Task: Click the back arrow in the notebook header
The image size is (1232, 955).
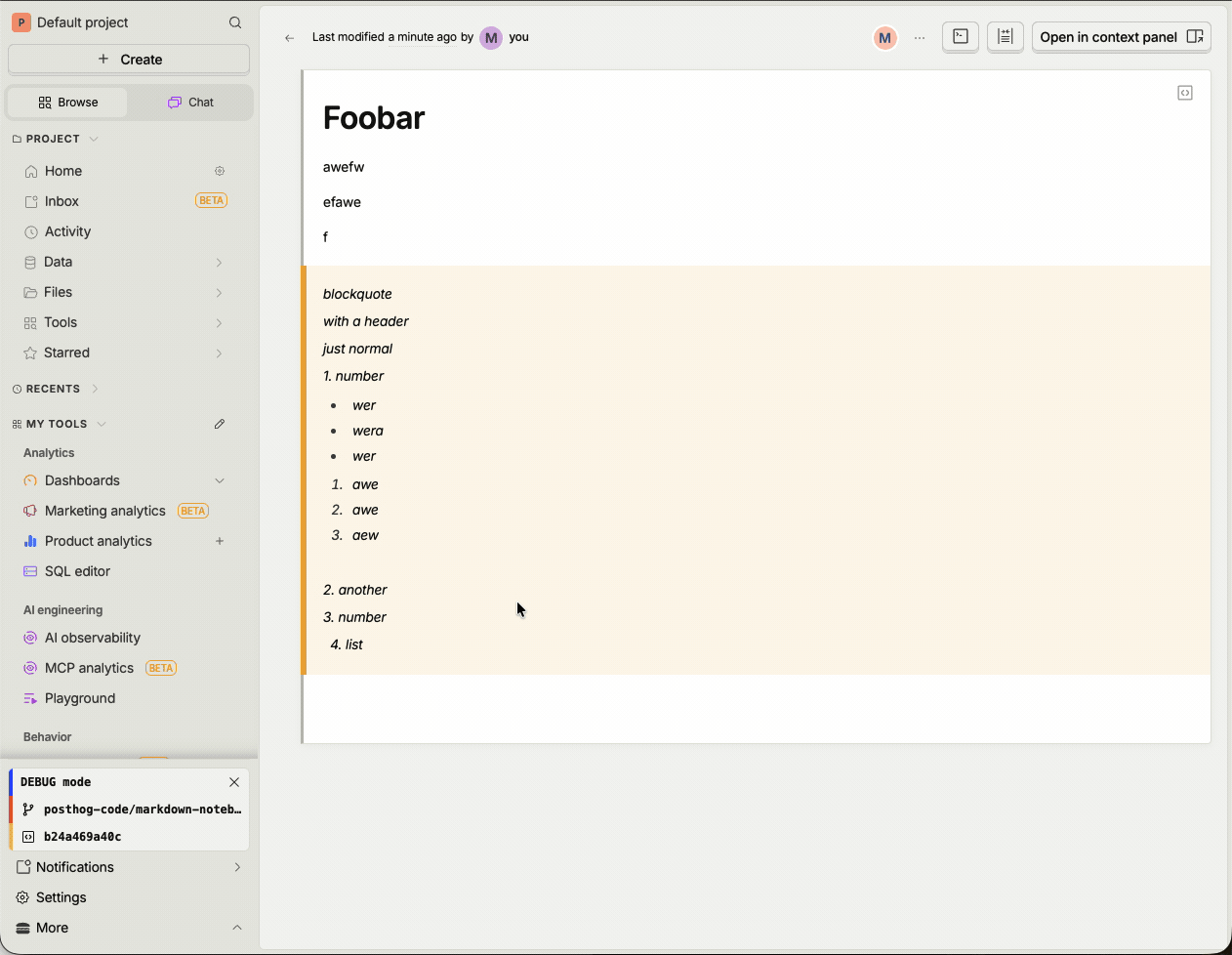Action: (289, 38)
